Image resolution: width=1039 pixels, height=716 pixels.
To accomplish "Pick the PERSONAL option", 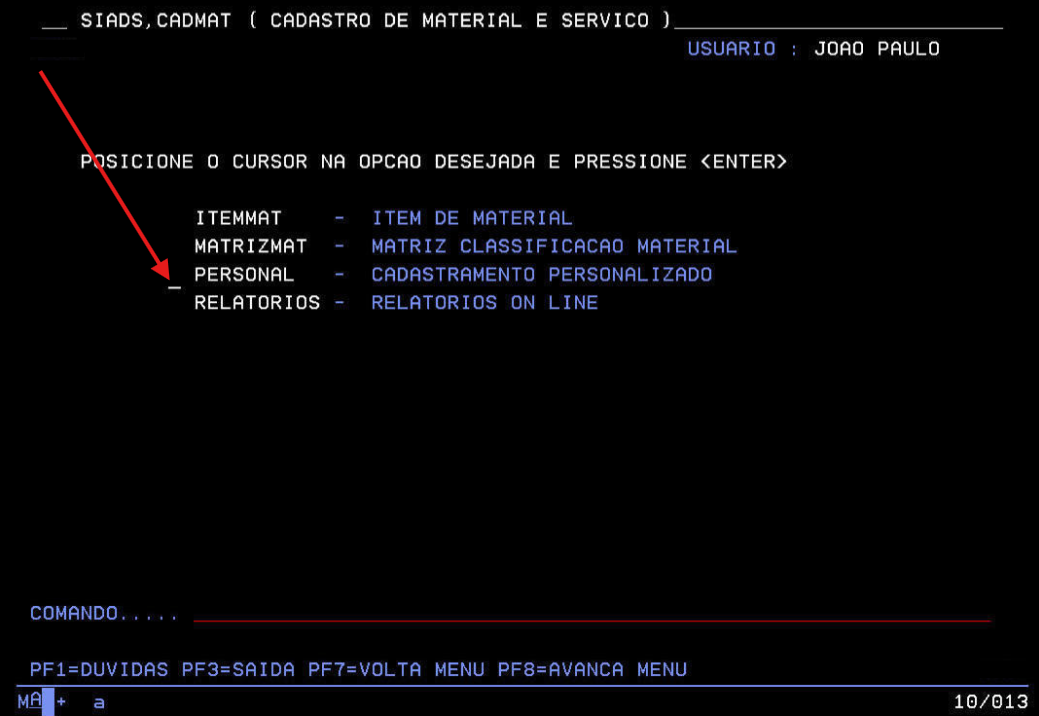I will click(244, 274).
